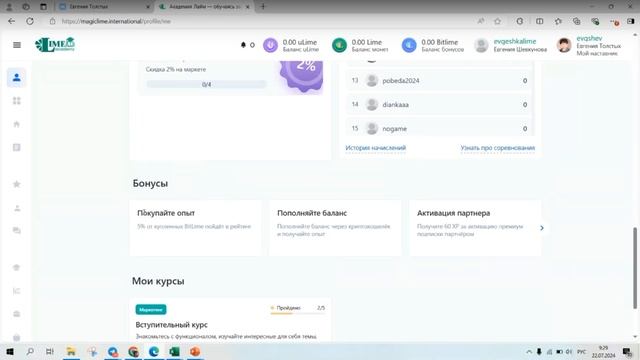Image resolution: width=640 pixels, height=360 pixels.
Task: Click the browser back arrow
Action: click(11, 21)
